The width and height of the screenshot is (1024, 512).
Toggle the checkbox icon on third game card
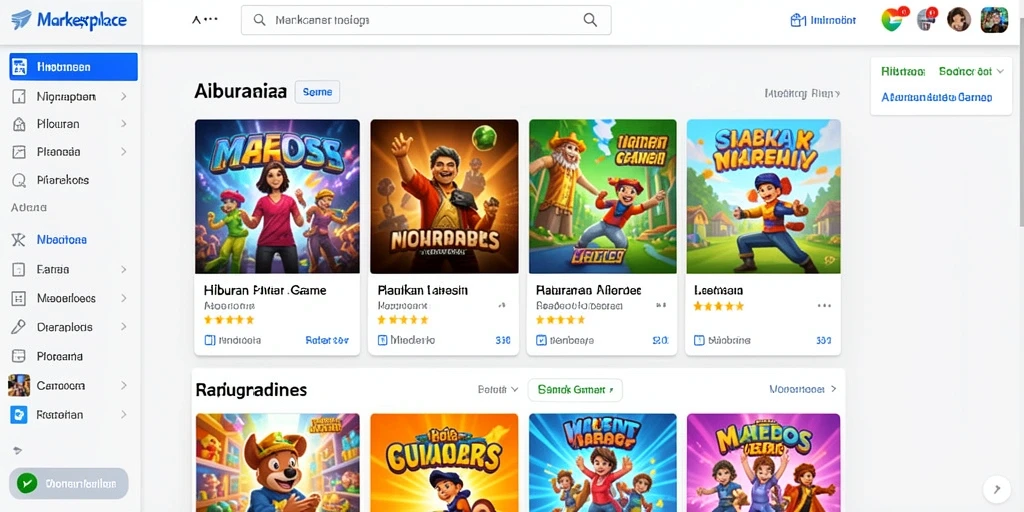tap(541, 340)
